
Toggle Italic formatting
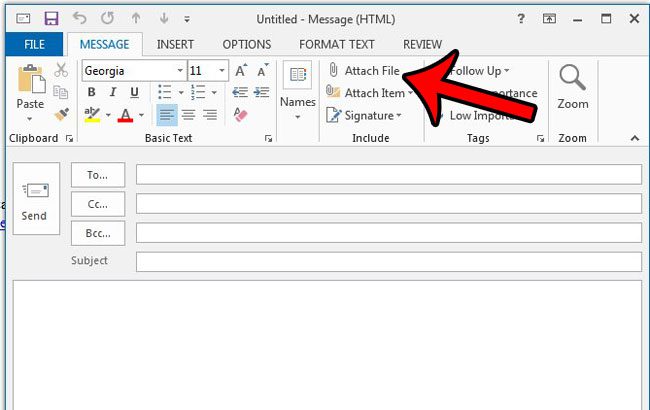113,92
